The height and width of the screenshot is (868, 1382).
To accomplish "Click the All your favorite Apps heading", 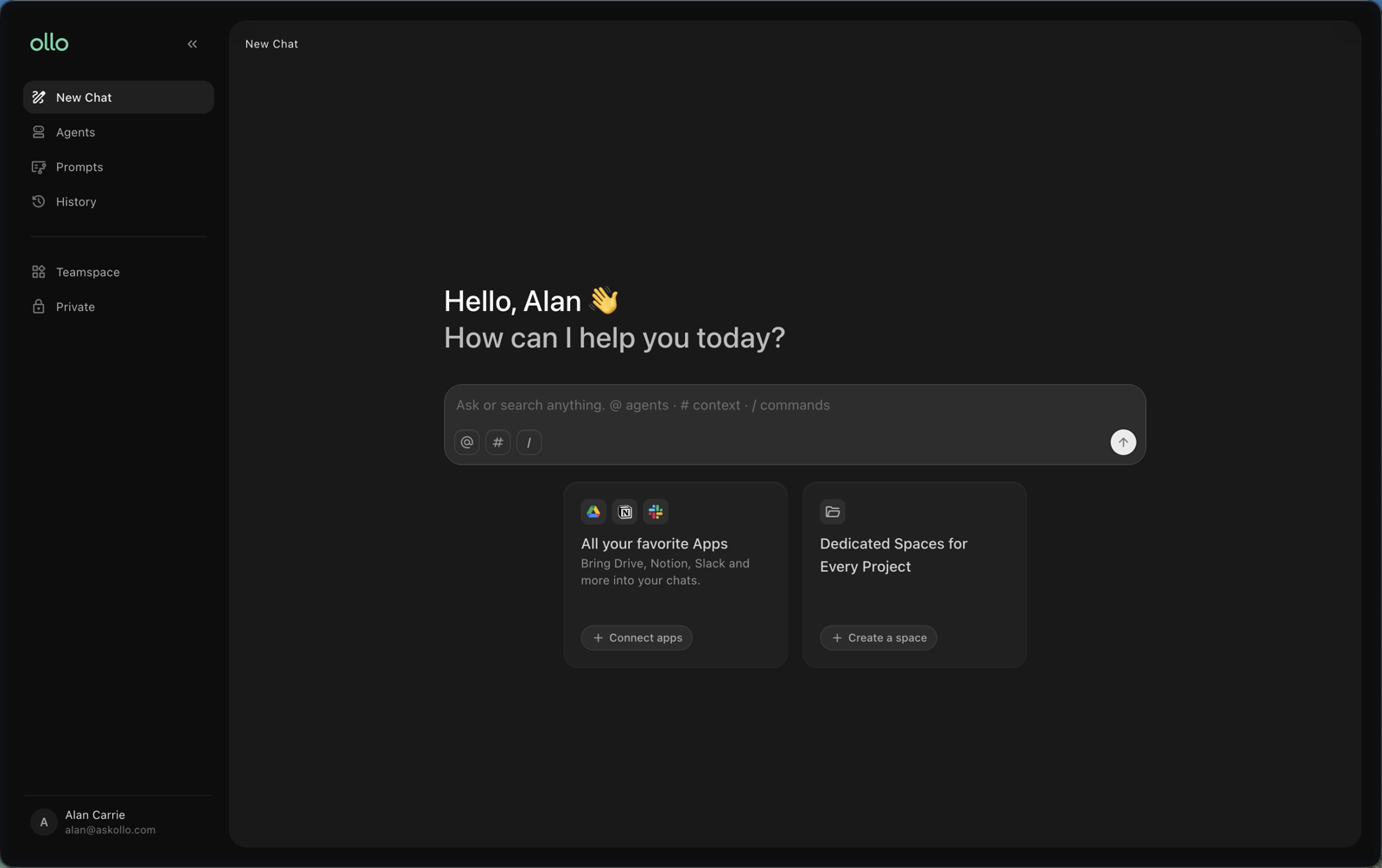I will 655,544.
